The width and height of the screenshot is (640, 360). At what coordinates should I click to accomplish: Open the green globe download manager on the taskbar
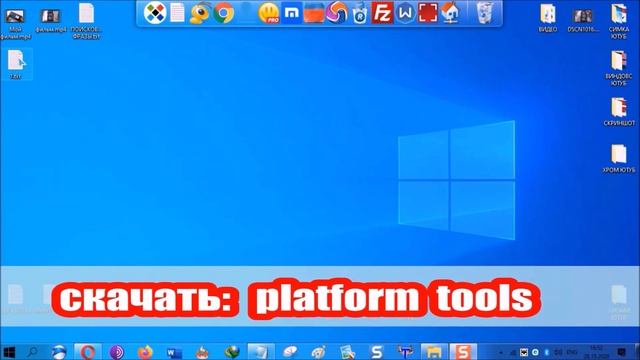[232, 352]
